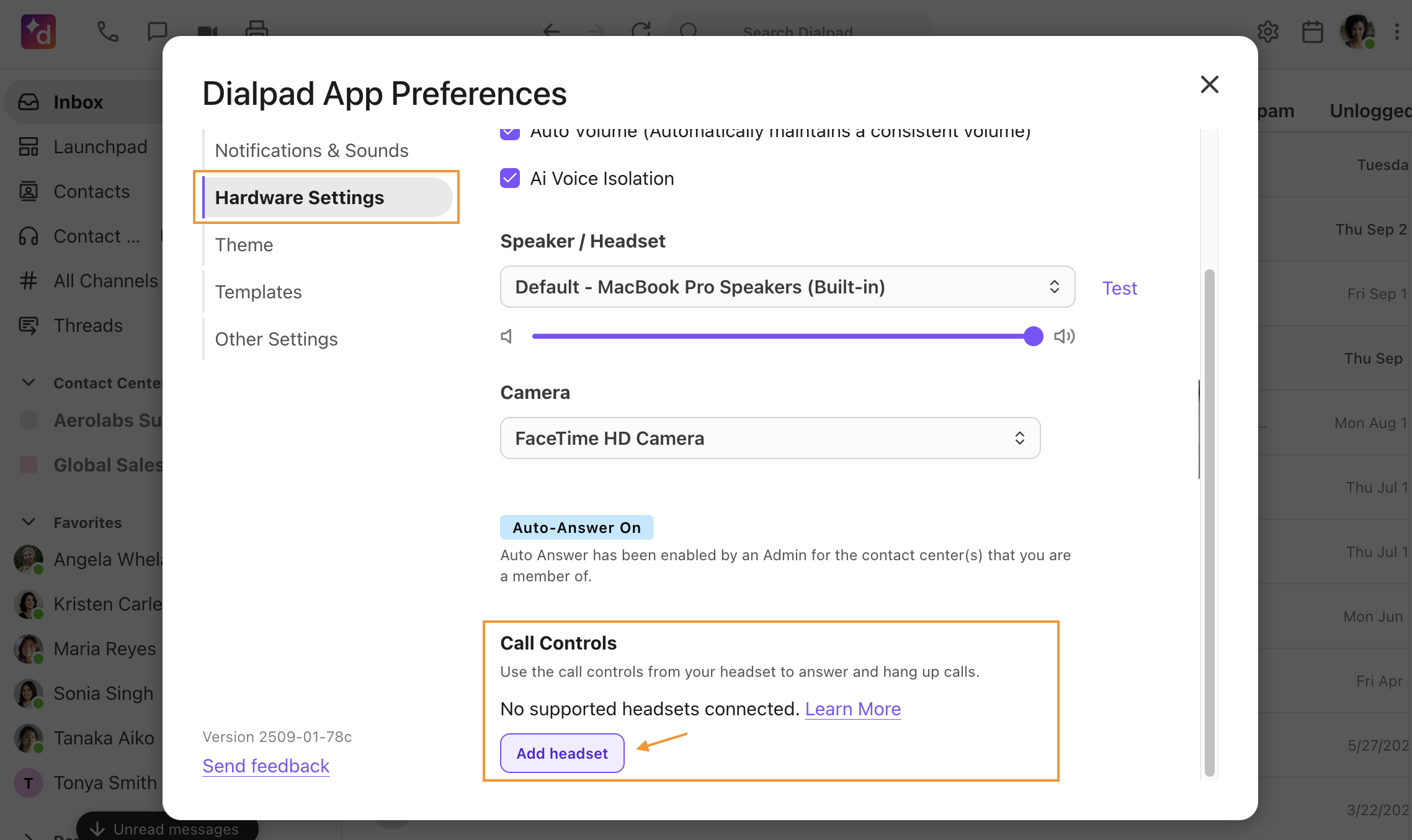The width and height of the screenshot is (1412, 840).
Task: Click the Unread messages button
Action: pyautogui.click(x=167, y=828)
